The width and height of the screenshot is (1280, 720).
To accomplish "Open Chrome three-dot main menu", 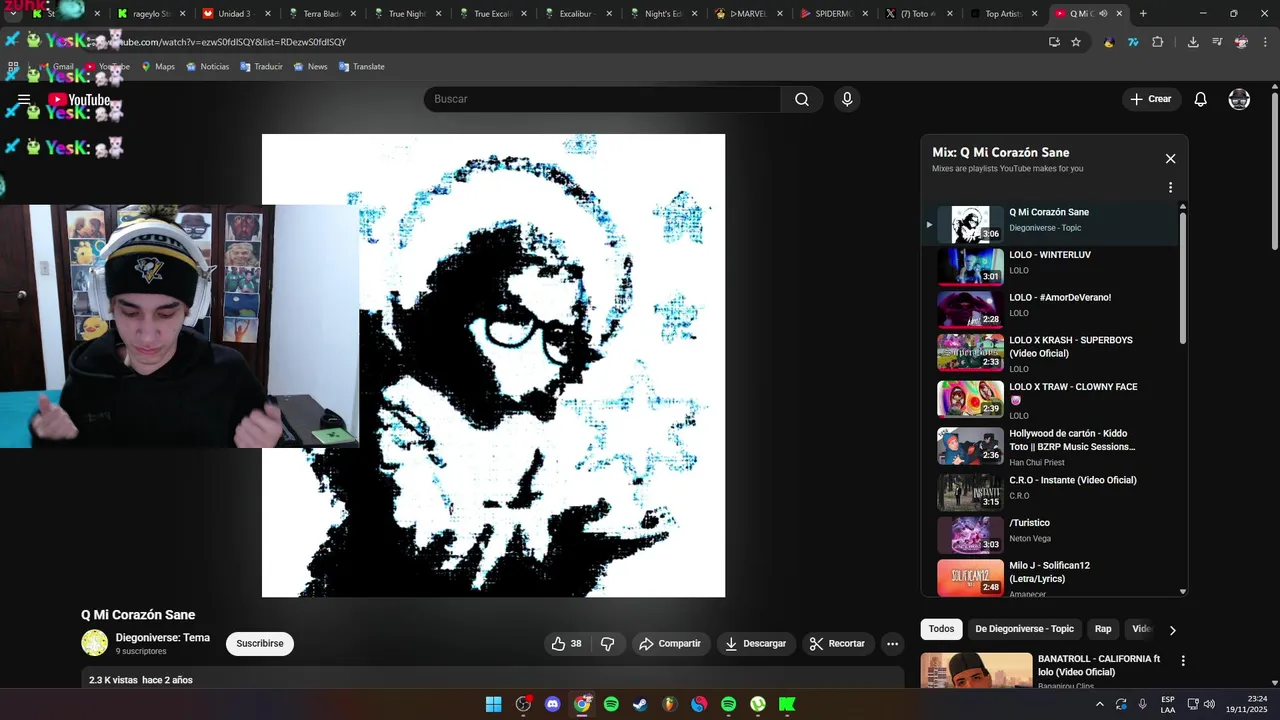I will click(x=1266, y=42).
